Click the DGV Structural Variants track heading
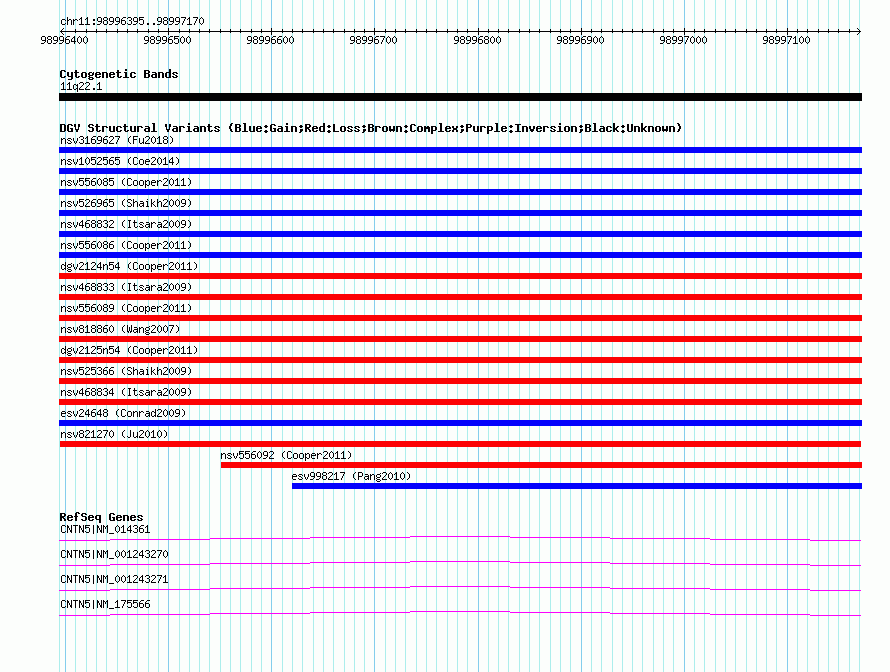Viewport: 890px width, 672px height. (371, 128)
